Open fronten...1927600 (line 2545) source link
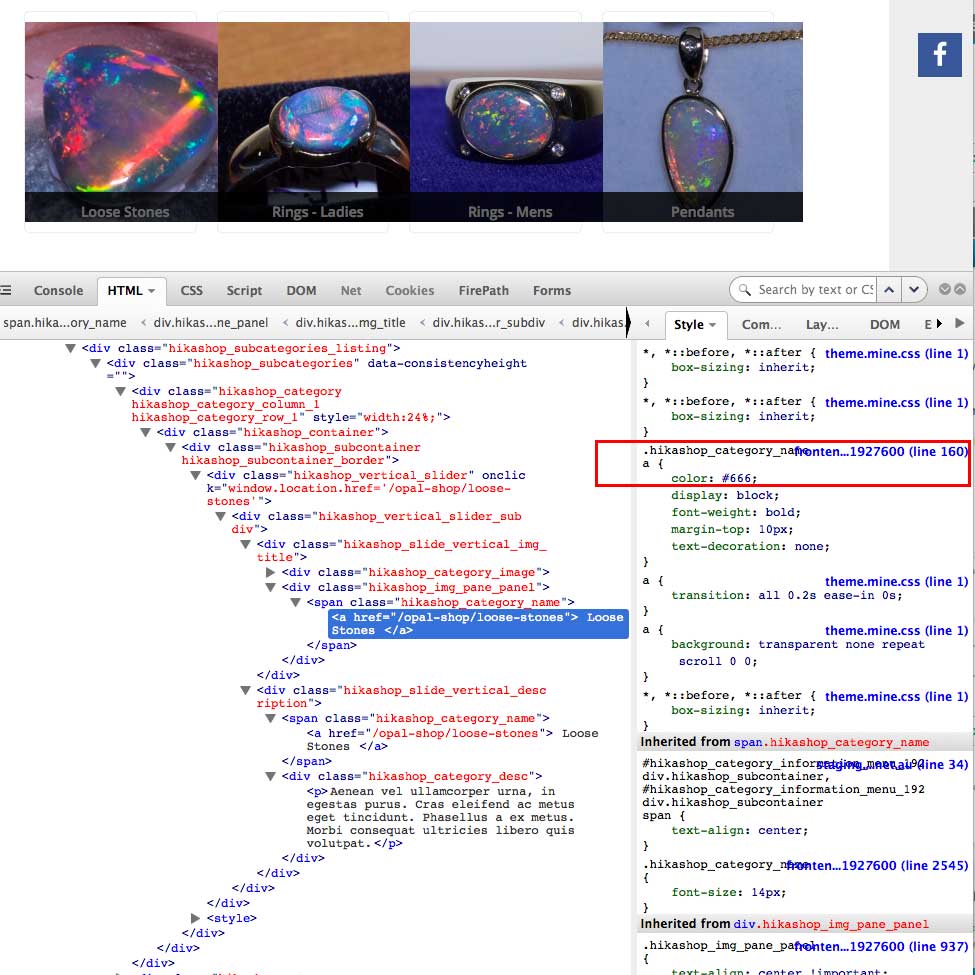975x975 pixels. click(x=877, y=866)
